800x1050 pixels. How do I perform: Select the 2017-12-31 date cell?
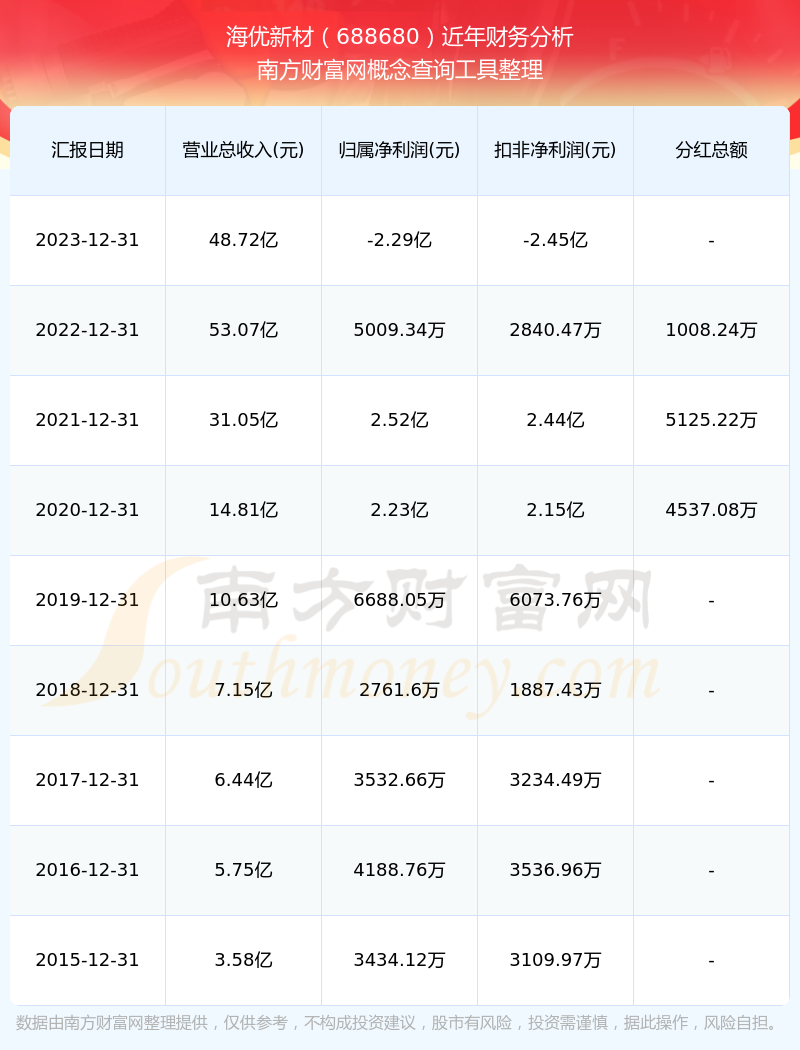pyautogui.click(x=88, y=781)
